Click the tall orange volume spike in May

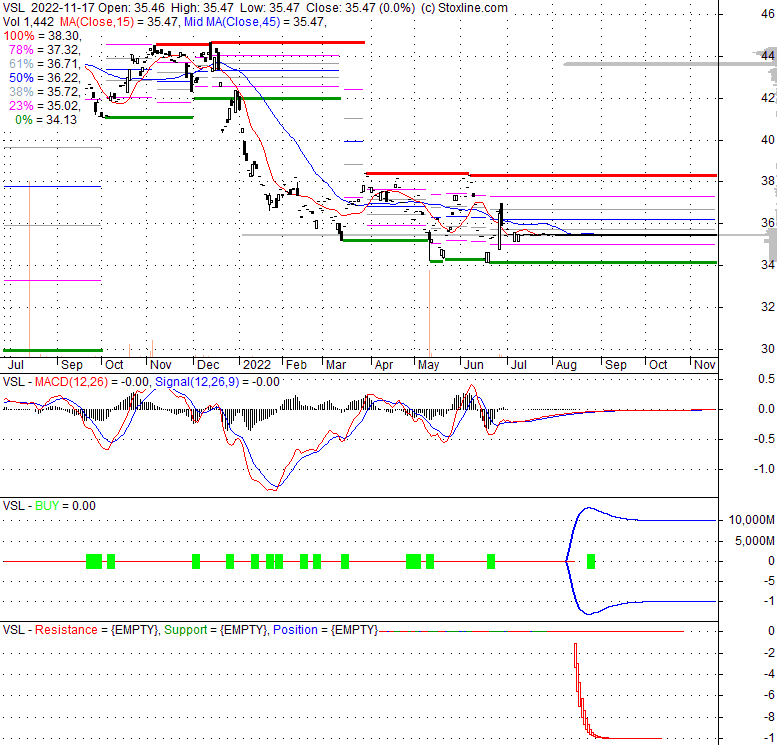pos(429,313)
